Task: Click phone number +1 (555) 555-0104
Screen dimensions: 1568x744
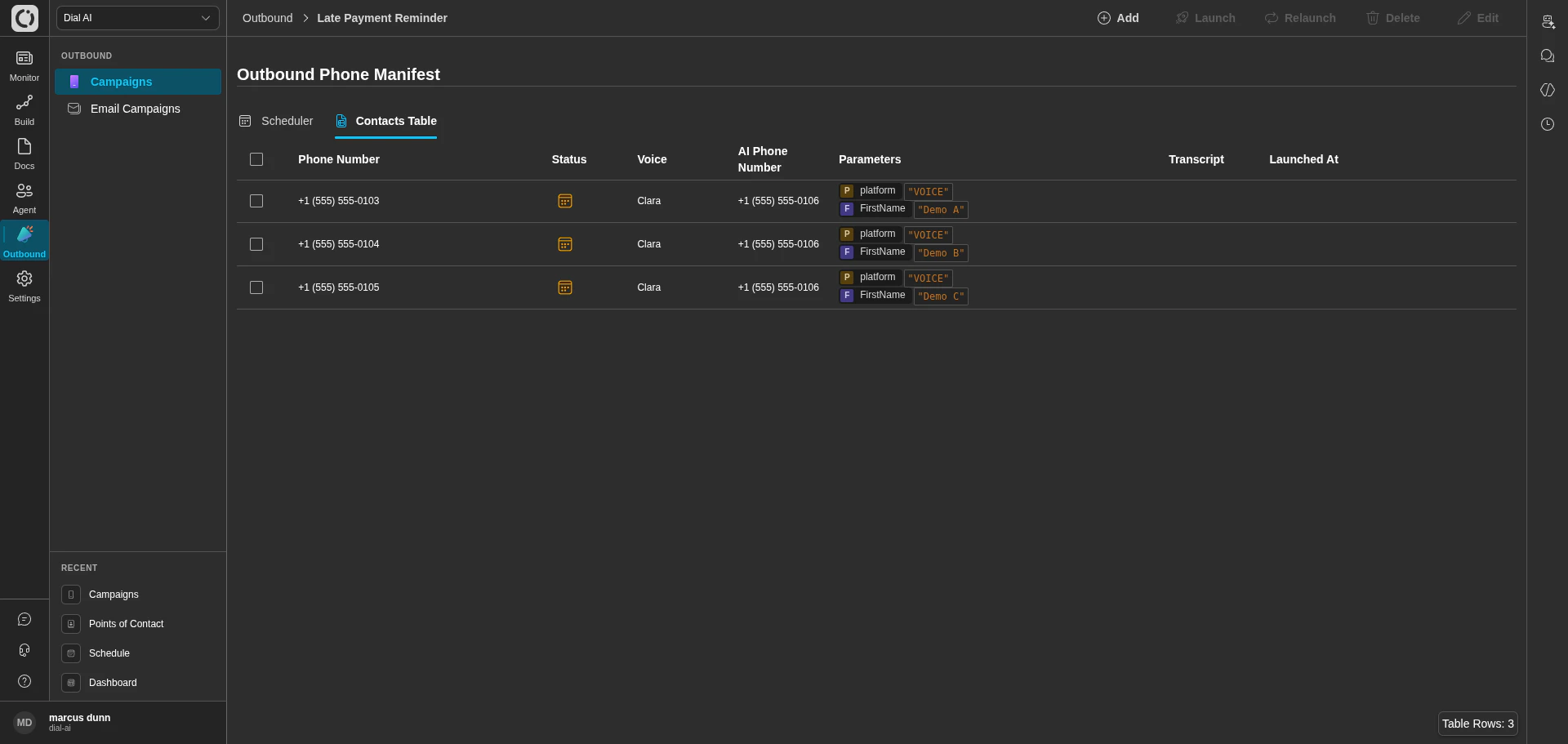Action: tap(338, 244)
